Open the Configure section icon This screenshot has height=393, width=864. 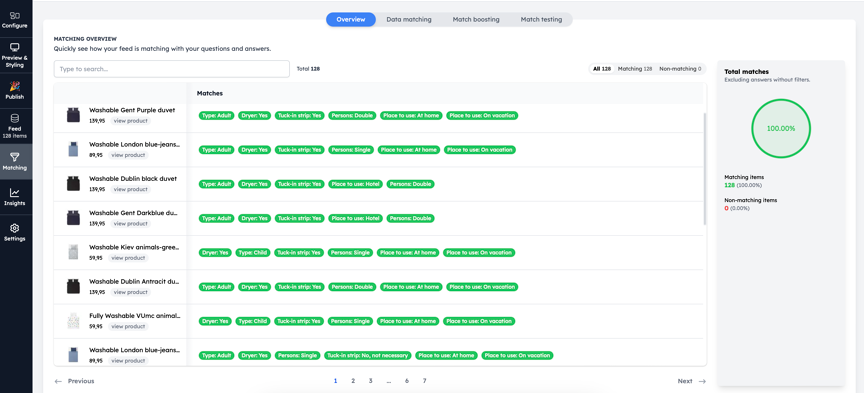tap(15, 15)
